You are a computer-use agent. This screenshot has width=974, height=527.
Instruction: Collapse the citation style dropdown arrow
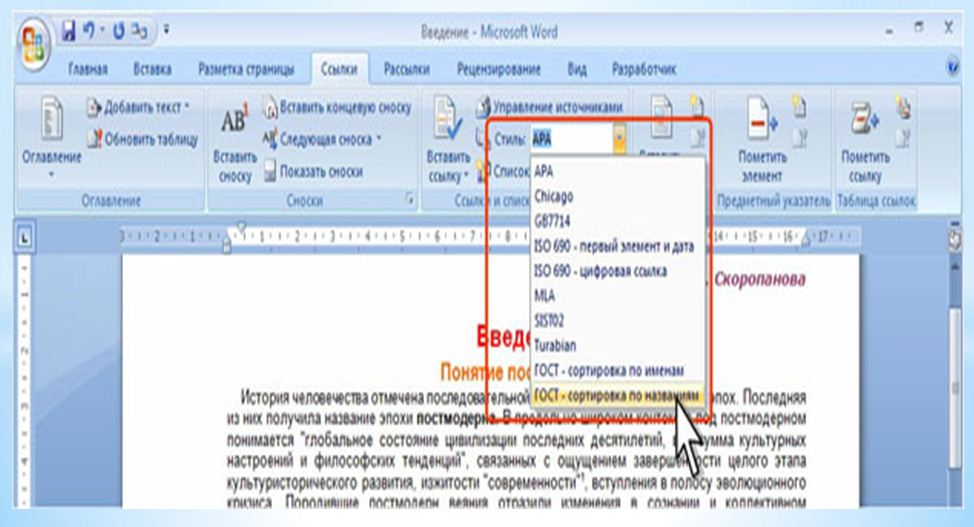[619, 139]
